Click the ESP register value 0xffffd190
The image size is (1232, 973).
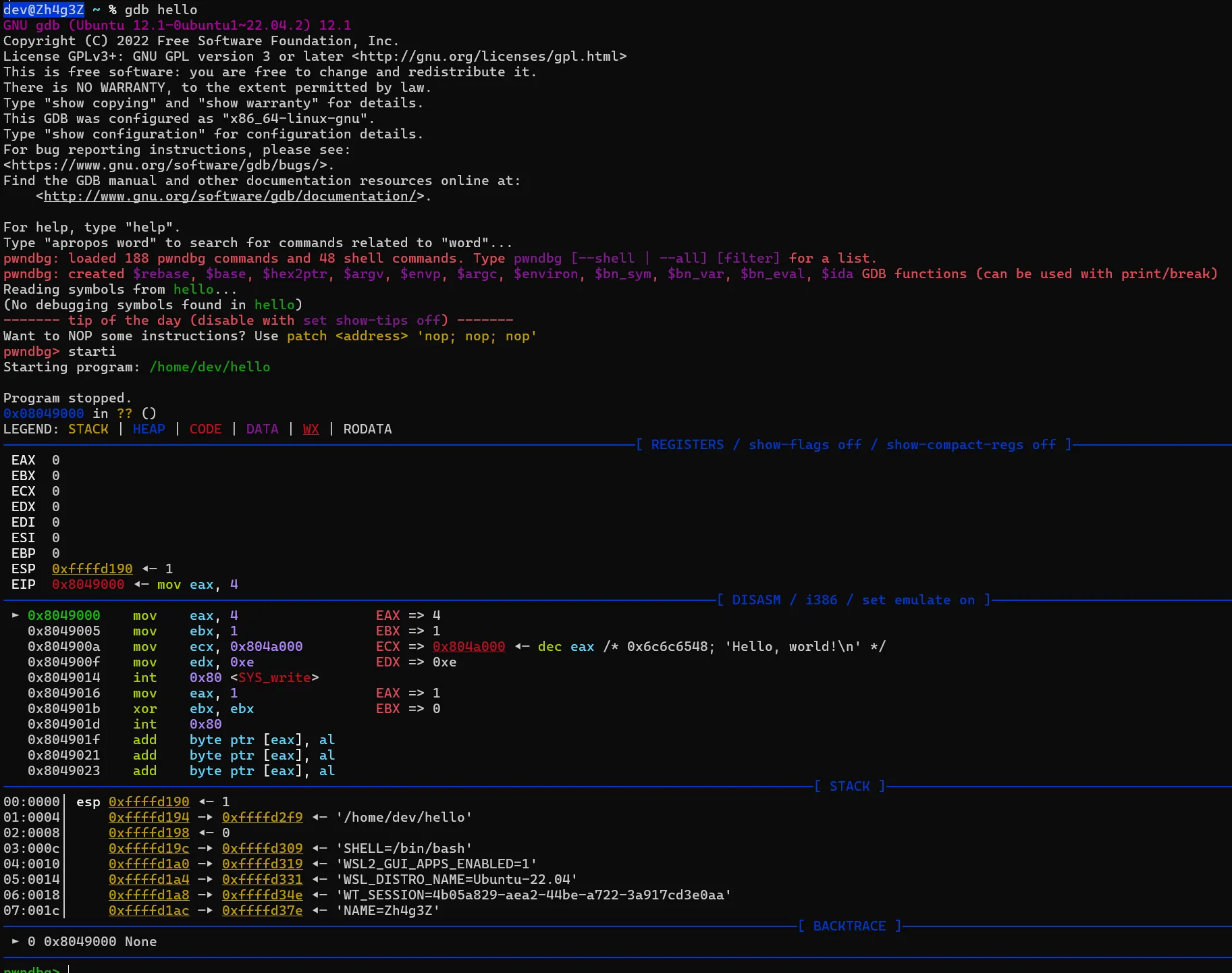tap(92, 569)
